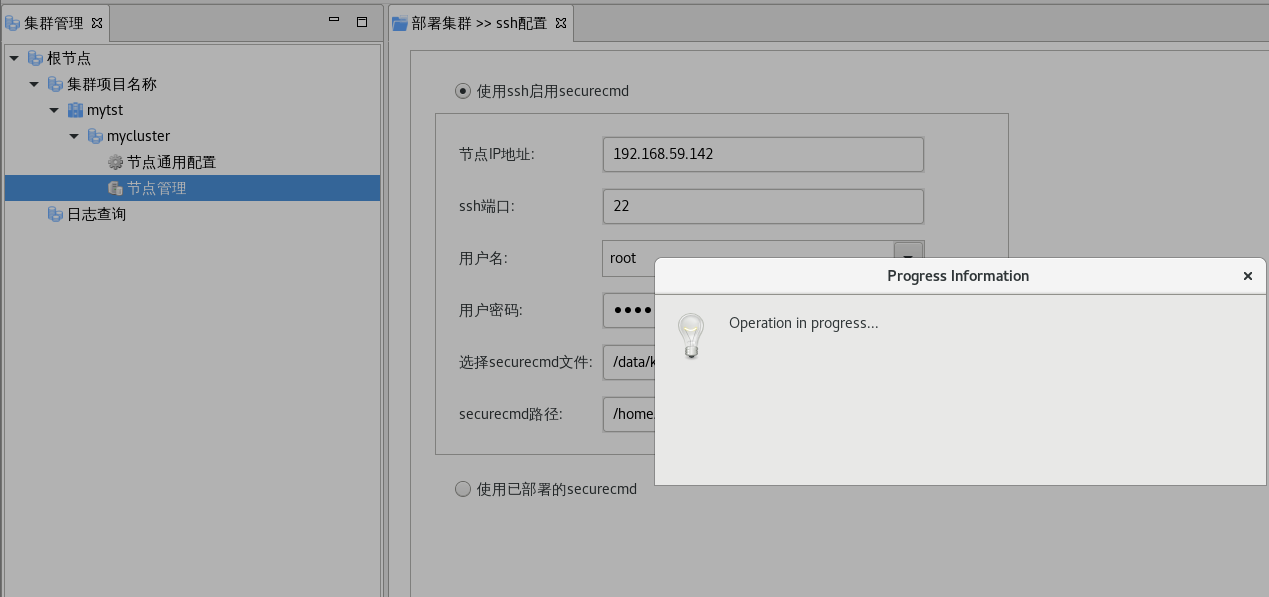Screen dimensions: 1269x597
Task: Click the 集群项目名称 tree icon
Action: pyautogui.click(x=55, y=84)
